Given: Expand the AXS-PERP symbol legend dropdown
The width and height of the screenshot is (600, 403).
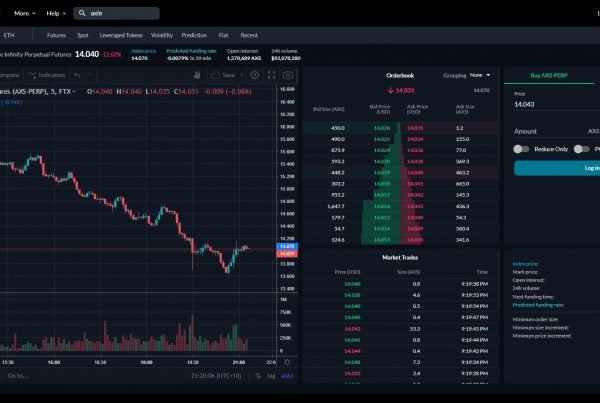Looking at the screenshot, I should click(x=74, y=91).
